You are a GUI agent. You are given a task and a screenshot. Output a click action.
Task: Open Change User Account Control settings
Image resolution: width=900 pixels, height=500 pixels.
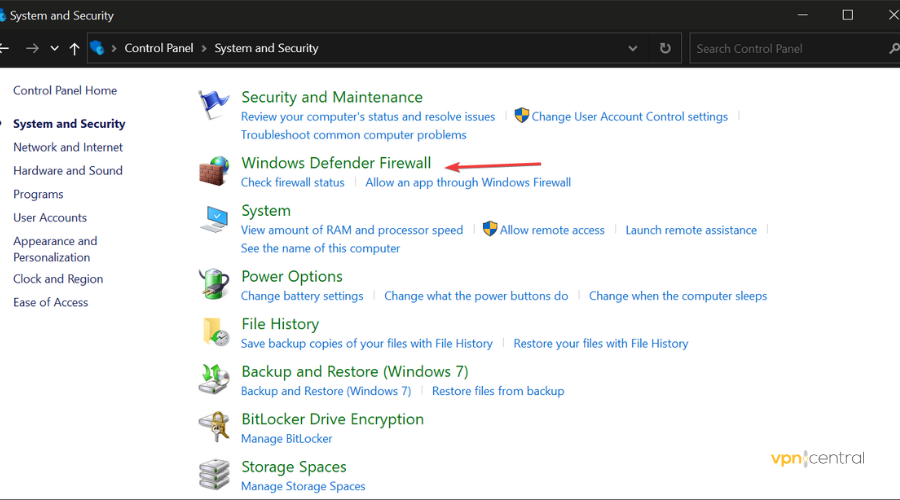(629, 116)
